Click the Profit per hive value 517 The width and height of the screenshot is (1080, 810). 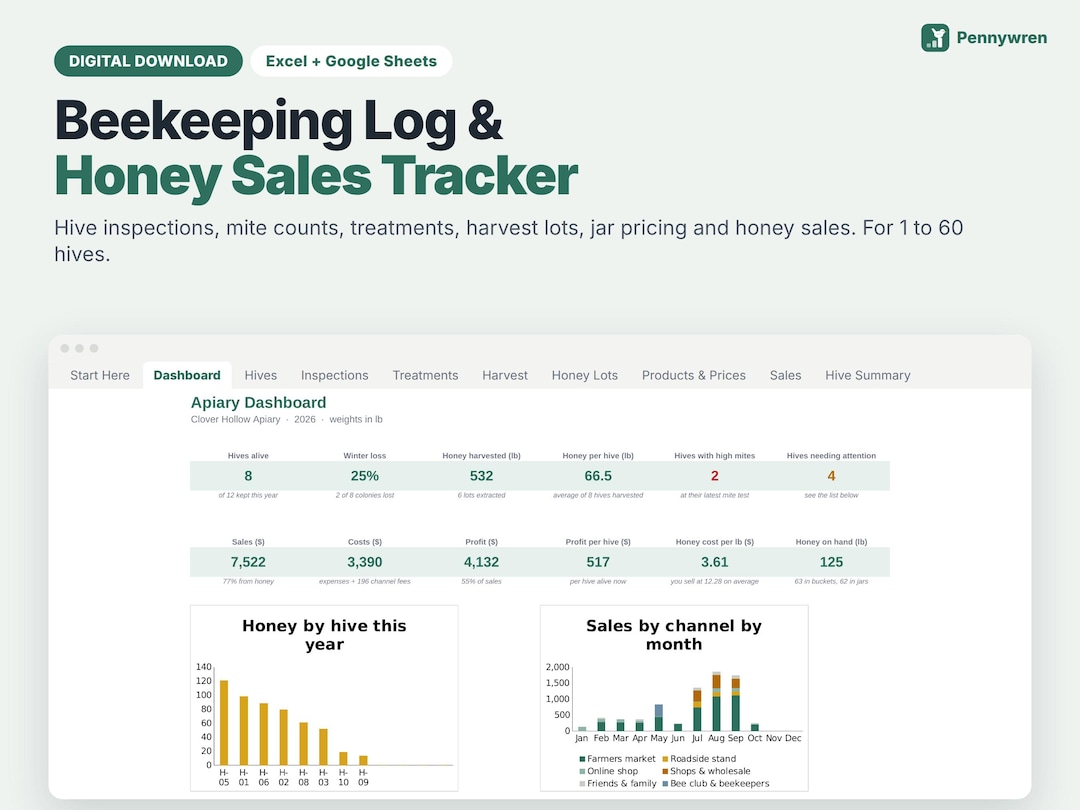[x=598, y=562]
